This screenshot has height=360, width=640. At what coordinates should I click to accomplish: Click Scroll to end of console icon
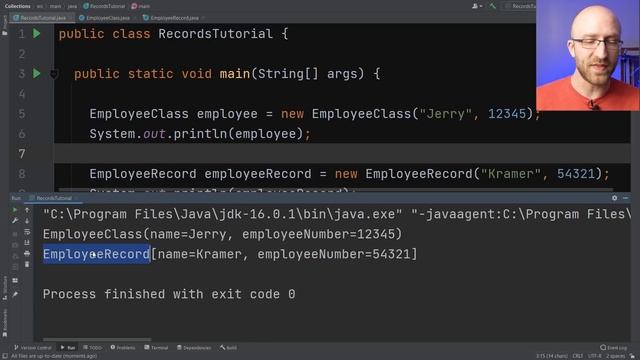pyautogui.click(x=27, y=243)
